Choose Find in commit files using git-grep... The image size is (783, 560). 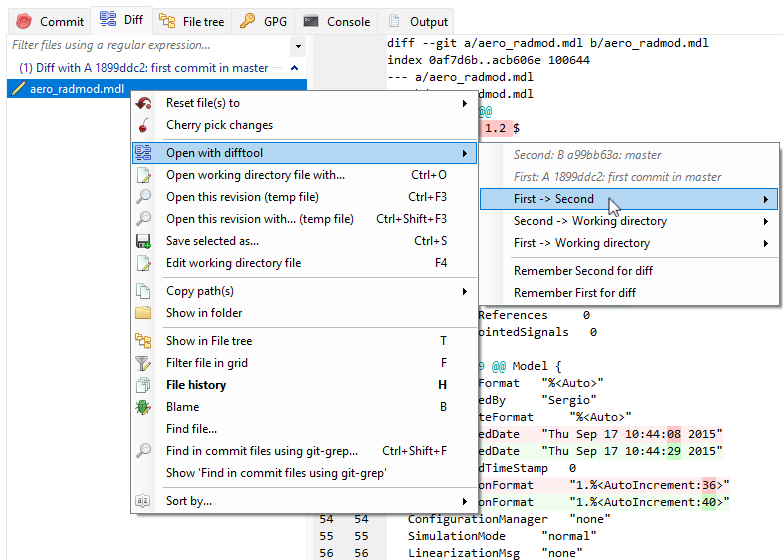305,451
